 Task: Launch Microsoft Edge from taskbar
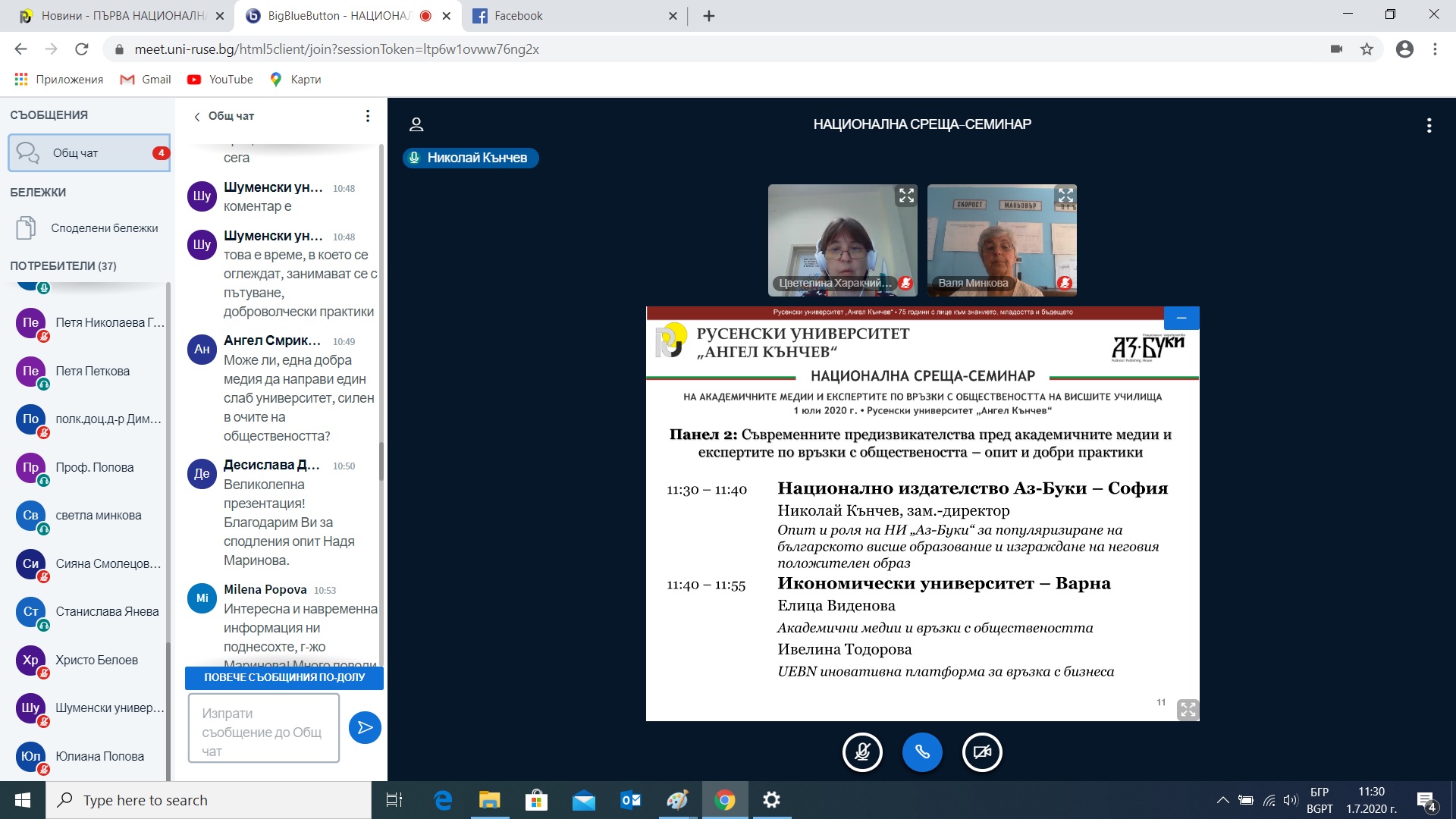443,801
